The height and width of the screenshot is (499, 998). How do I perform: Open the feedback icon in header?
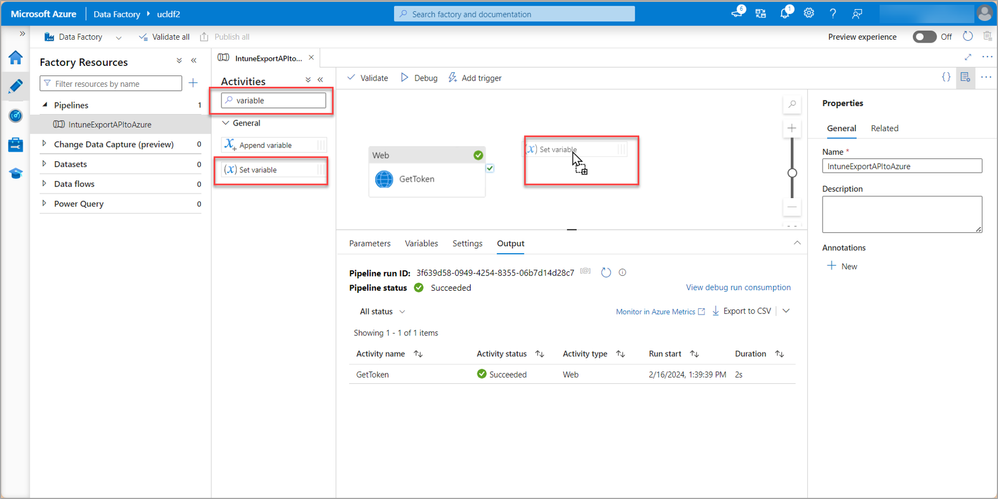(x=857, y=13)
